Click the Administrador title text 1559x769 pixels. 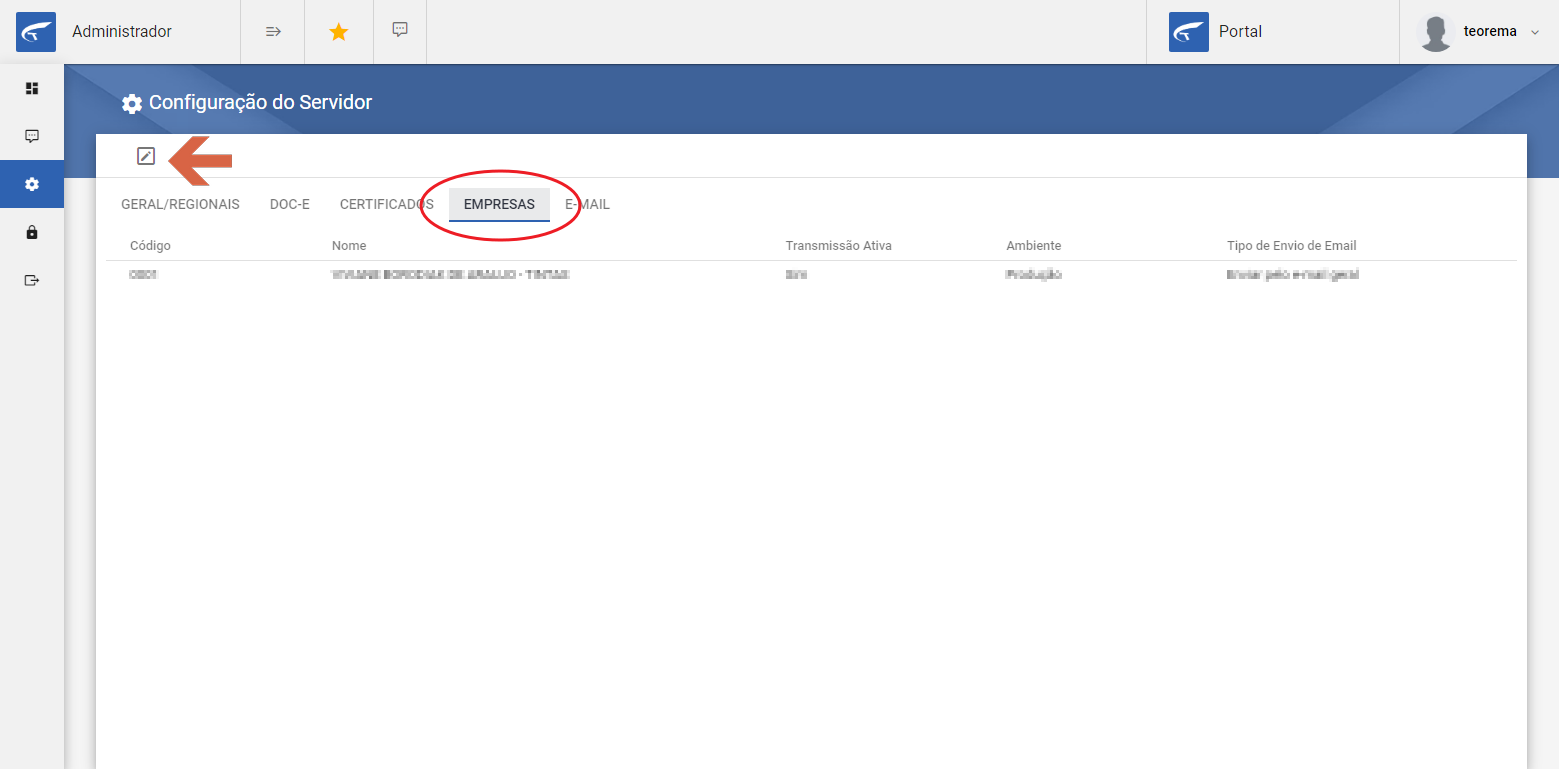(x=122, y=32)
